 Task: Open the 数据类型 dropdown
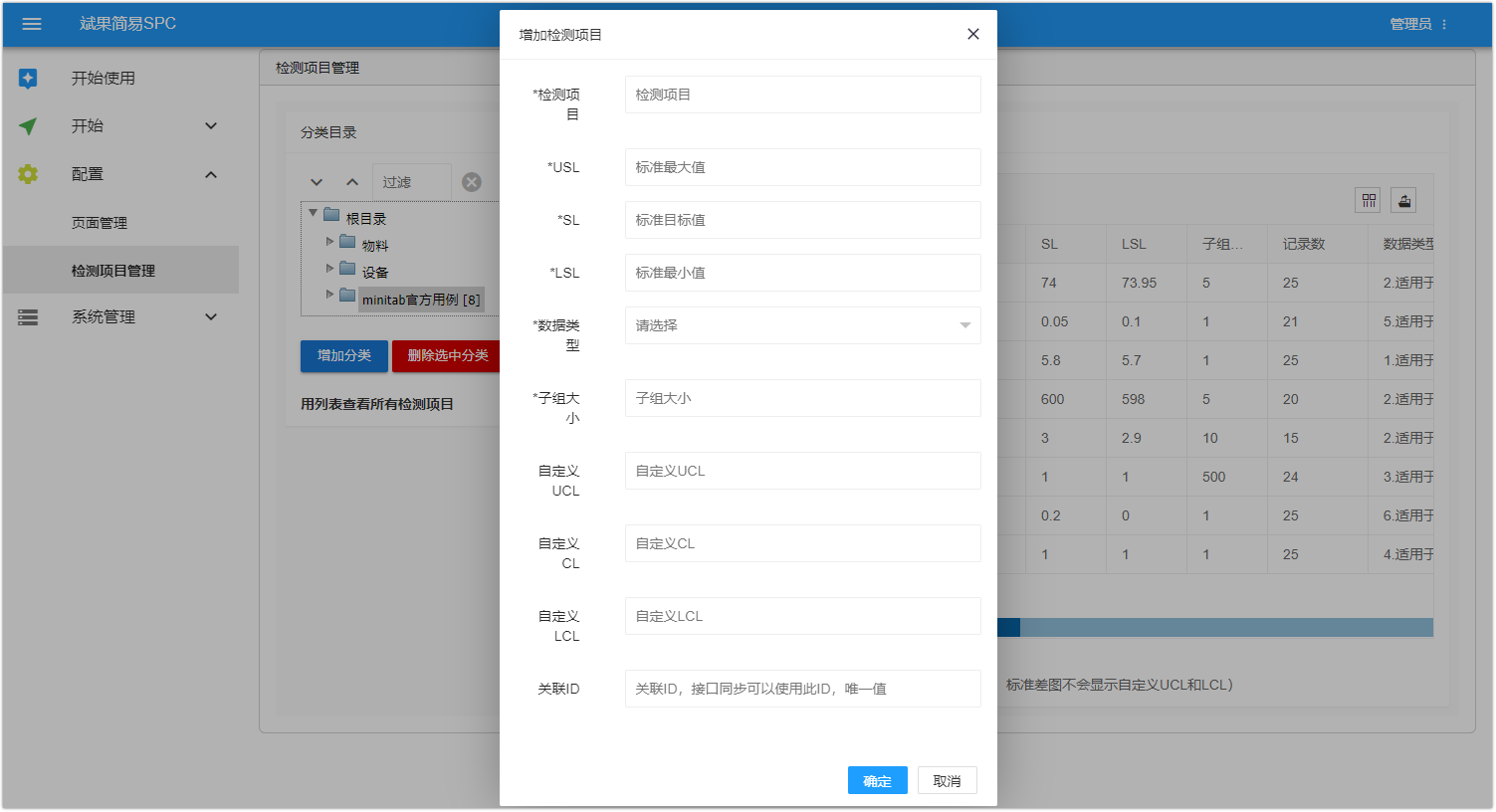(x=802, y=325)
